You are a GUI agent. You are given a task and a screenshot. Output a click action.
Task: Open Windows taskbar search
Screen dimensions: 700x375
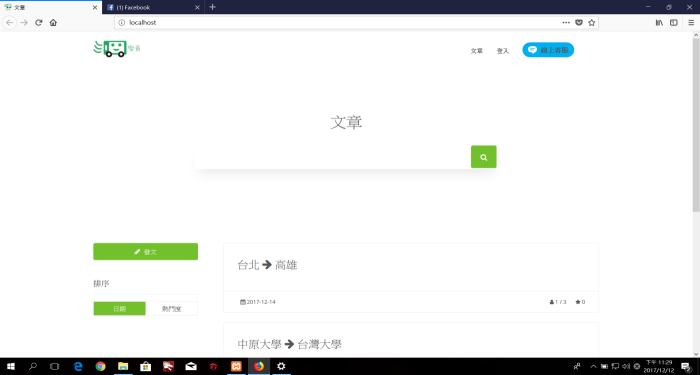point(33,367)
